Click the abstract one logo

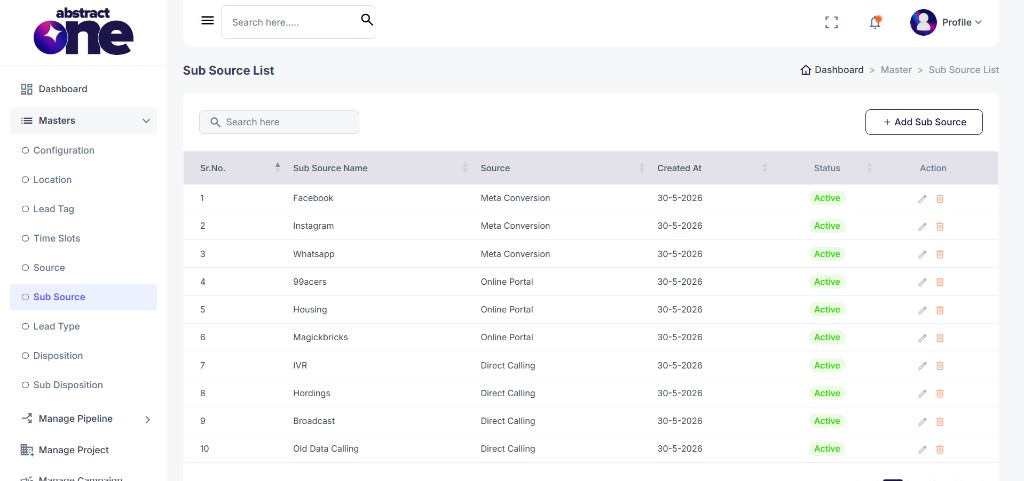click(x=84, y=31)
